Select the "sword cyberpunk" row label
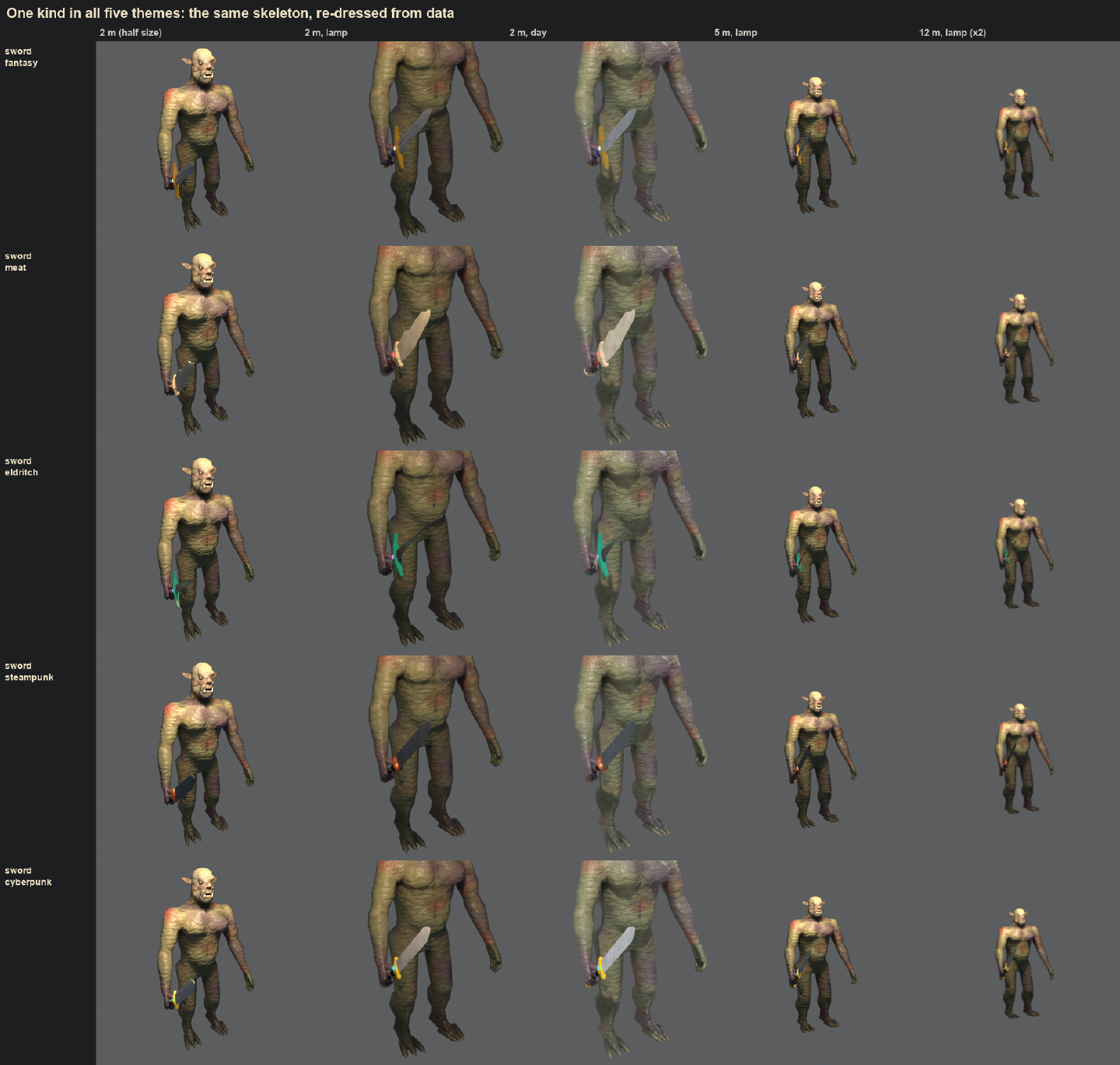This screenshot has width=1120, height=1065. pos(28,876)
